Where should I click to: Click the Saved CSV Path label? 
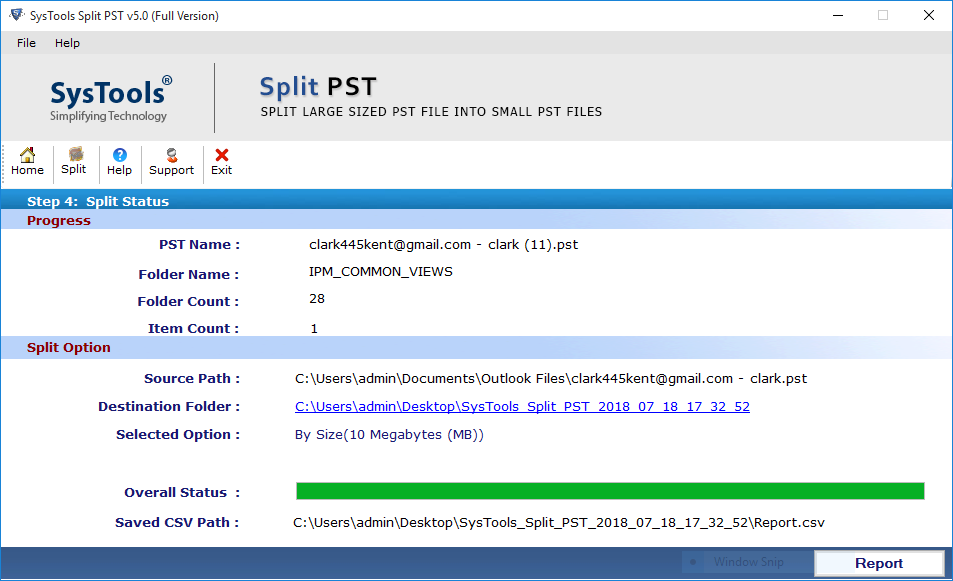[x=177, y=523]
